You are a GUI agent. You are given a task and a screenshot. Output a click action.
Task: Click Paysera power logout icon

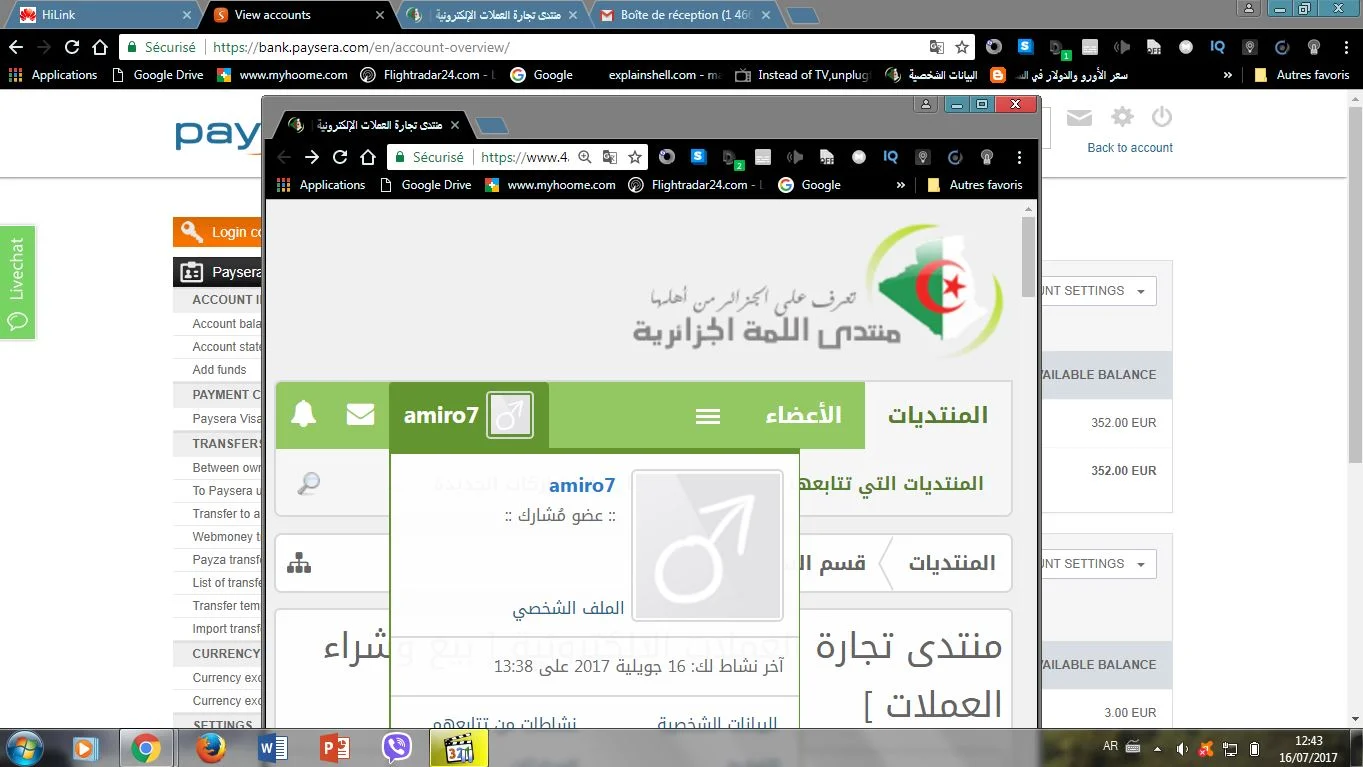[1161, 118]
